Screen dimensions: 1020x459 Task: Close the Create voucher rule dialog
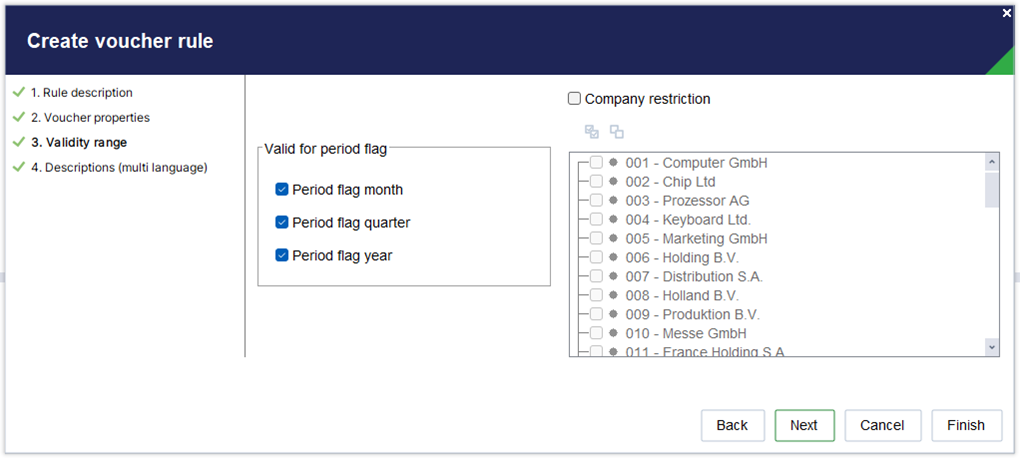pos(1007,13)
